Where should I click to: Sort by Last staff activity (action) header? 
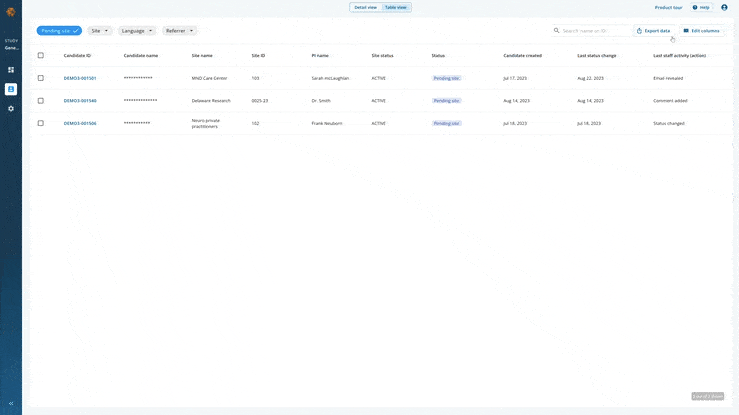(x=679, y=56)
